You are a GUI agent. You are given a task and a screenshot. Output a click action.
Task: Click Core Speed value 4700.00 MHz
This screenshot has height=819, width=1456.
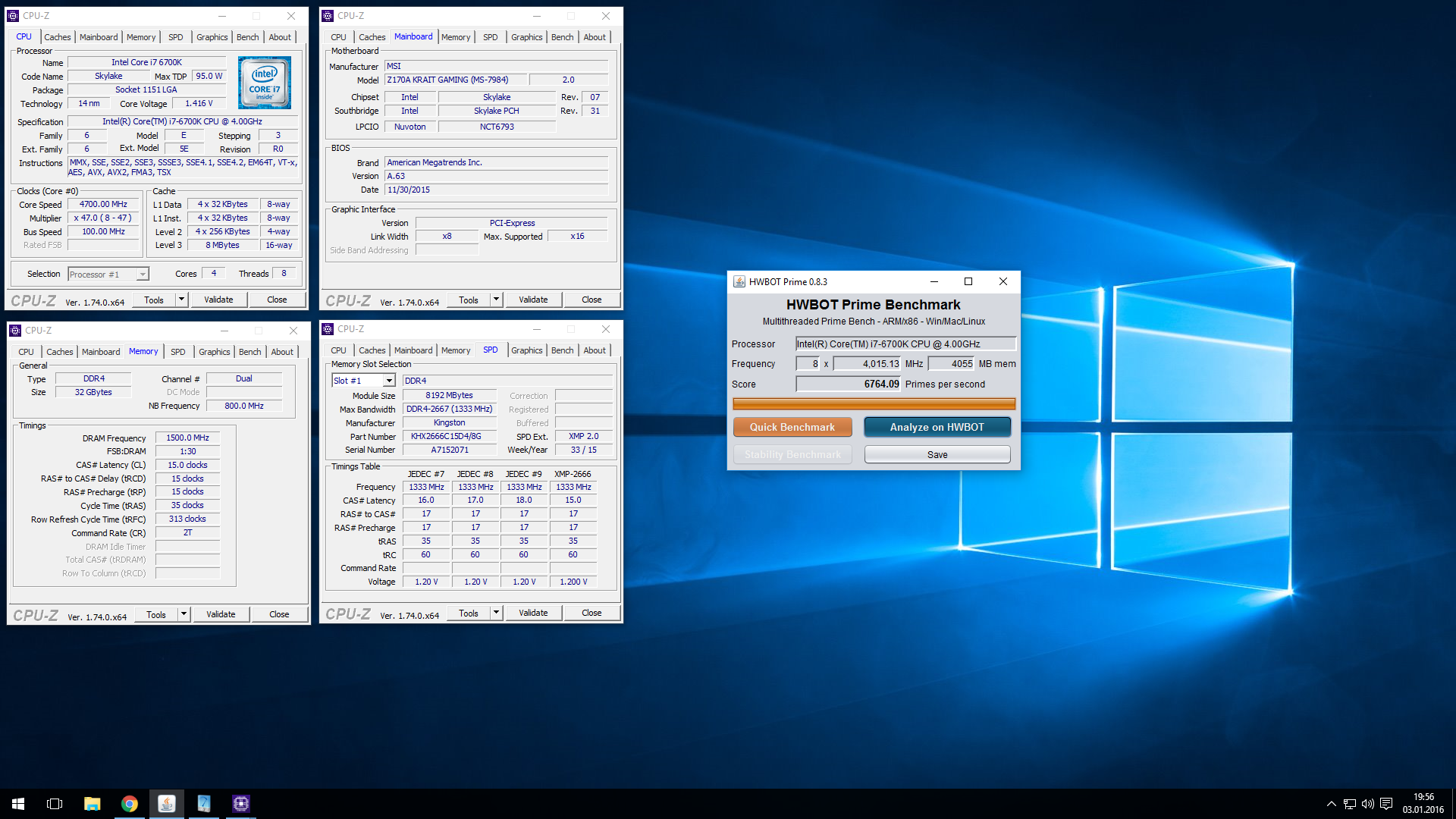[104, 205]
